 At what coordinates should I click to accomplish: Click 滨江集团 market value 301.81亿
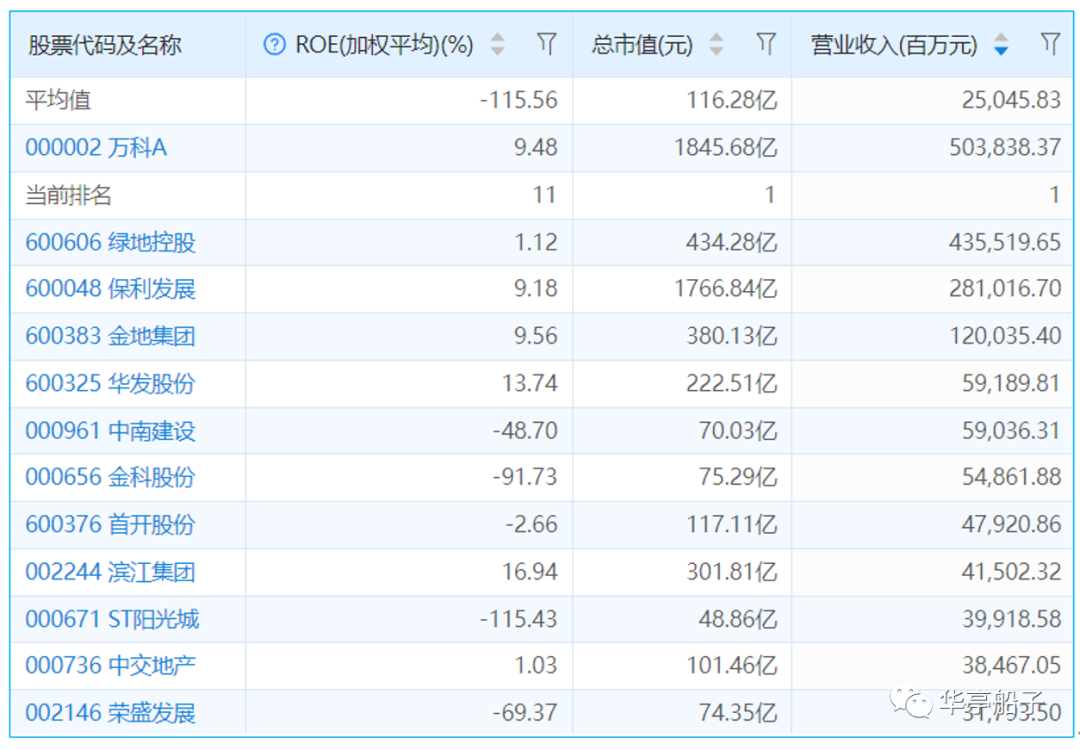click(x=731, y=572)
